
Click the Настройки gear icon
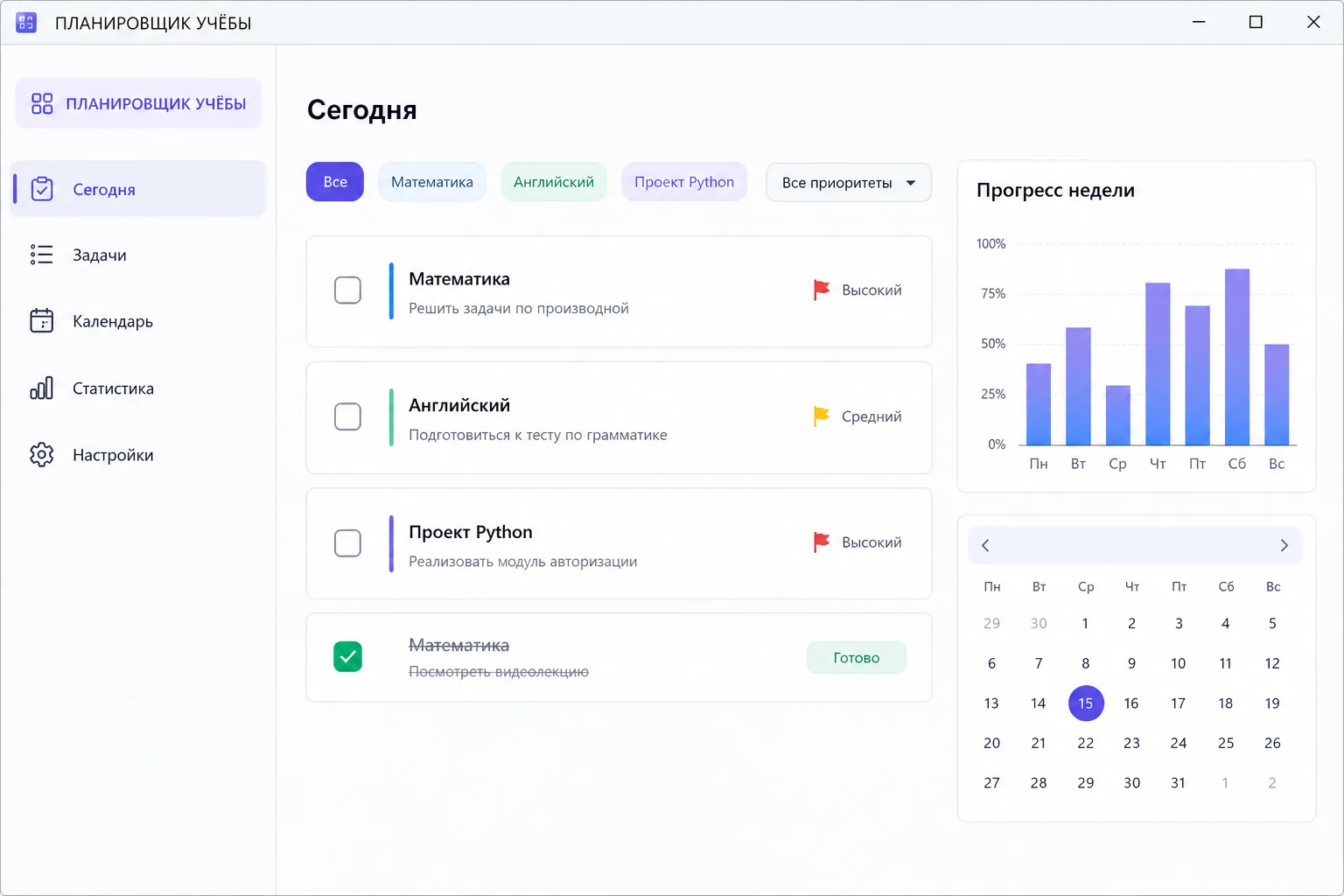point(42,454)
